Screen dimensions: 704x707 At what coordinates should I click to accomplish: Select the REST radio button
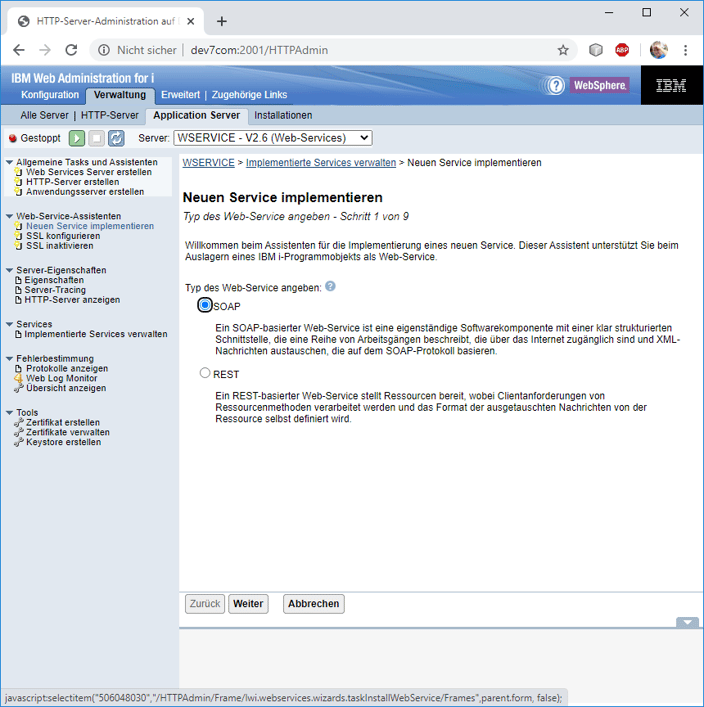pos(205,373)
